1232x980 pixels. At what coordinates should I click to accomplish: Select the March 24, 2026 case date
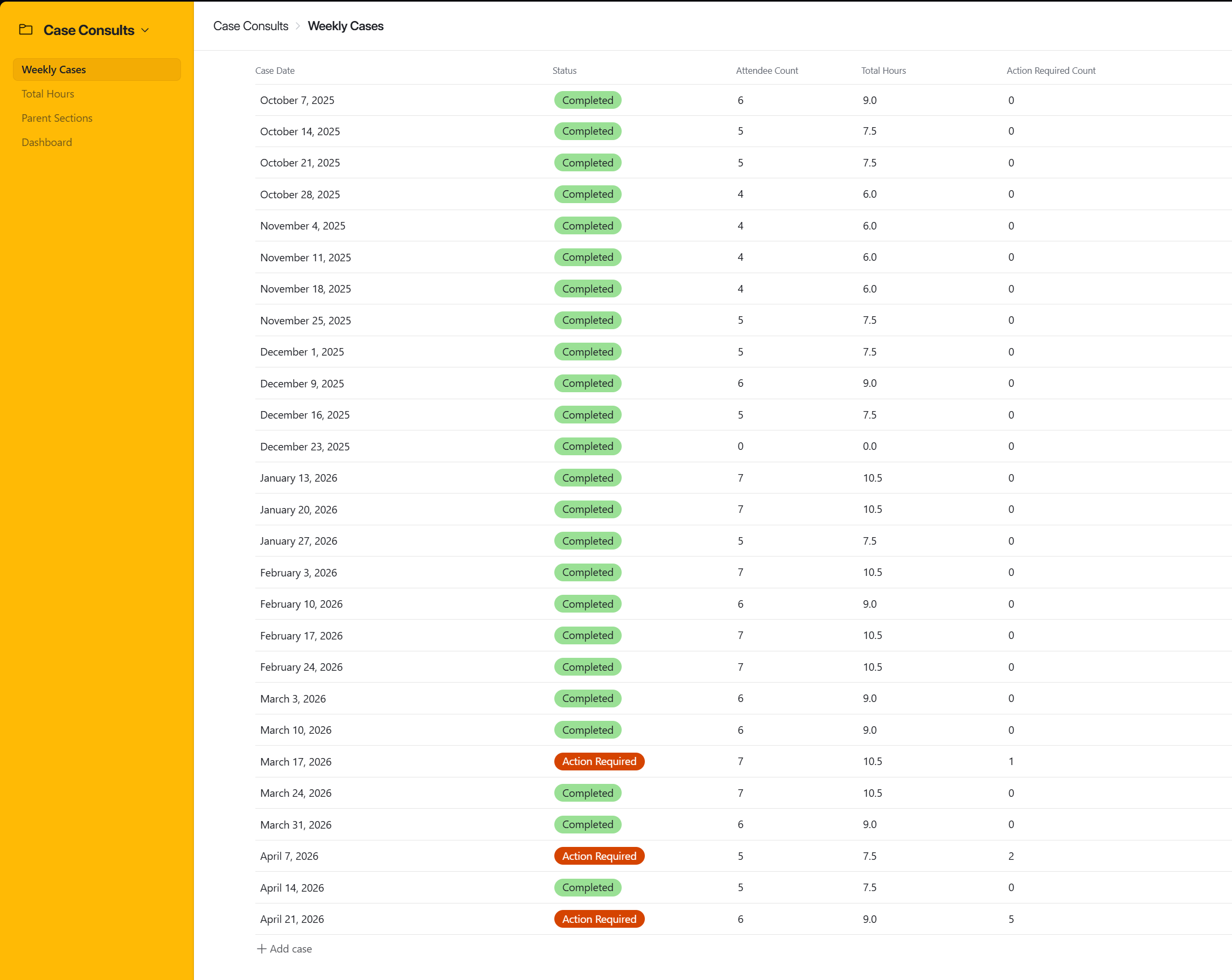(296, 794)
